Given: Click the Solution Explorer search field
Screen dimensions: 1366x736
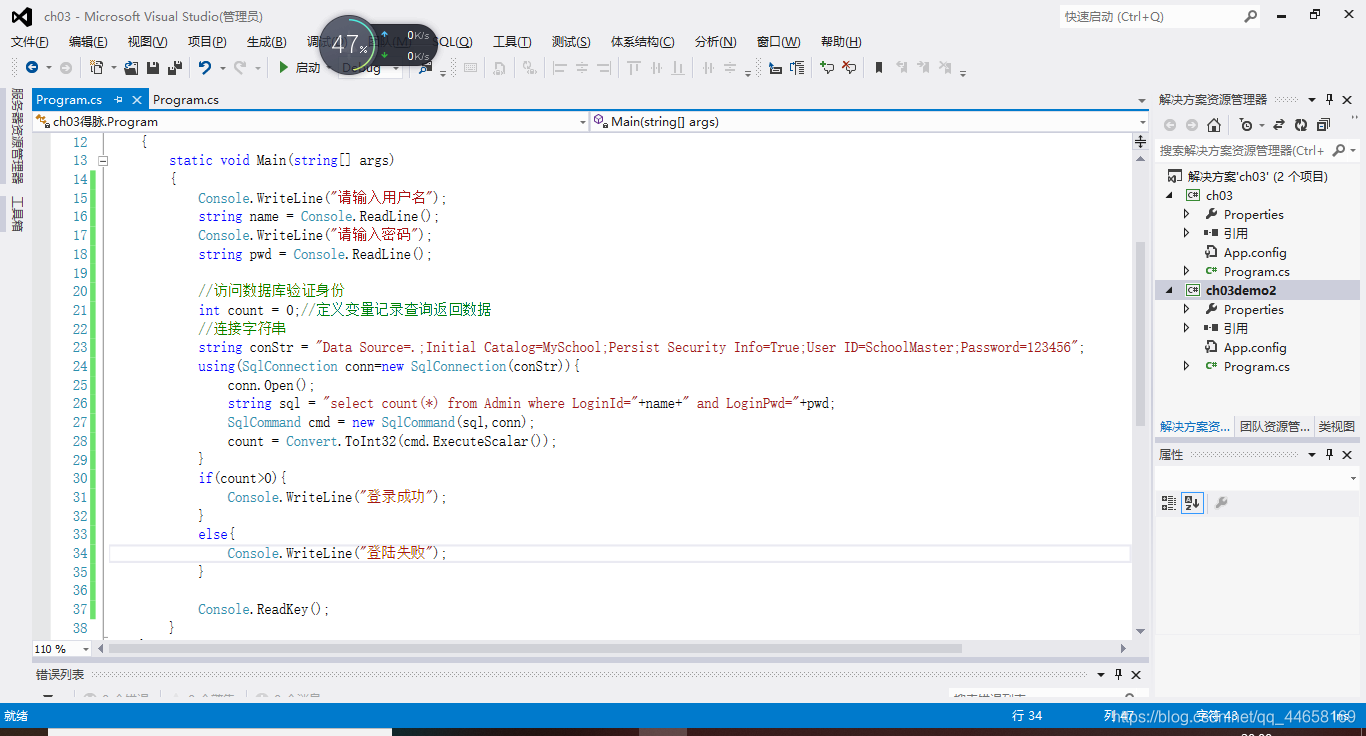Looking at the screenshot, I should tap(1243, 150).
